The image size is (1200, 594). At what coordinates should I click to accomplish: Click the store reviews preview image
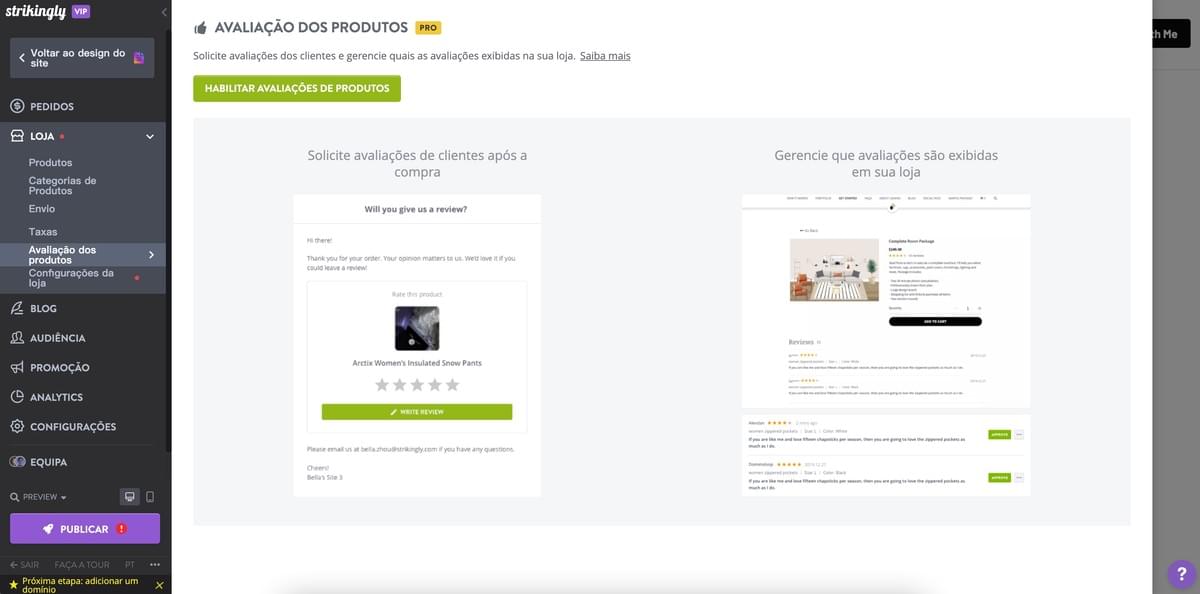pos(886,302)
